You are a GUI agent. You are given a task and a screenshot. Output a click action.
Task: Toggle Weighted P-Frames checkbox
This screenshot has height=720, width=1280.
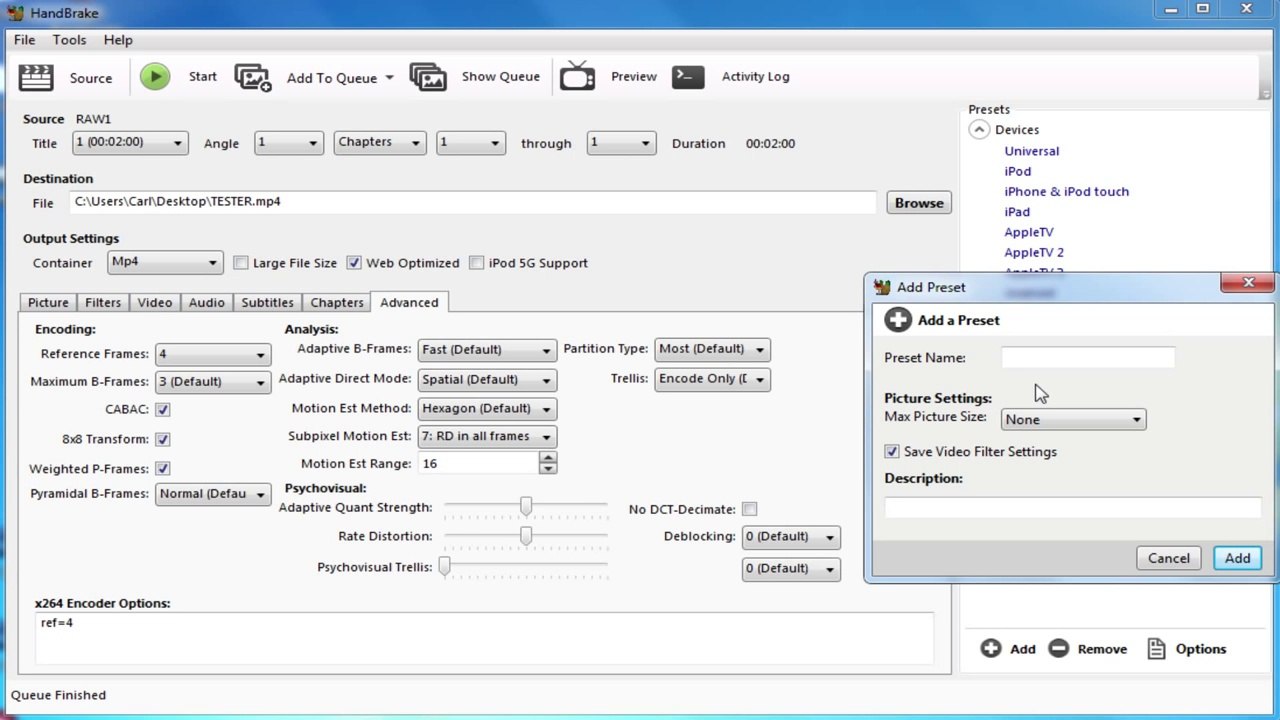pyautogui.click(x=163, y=468)
